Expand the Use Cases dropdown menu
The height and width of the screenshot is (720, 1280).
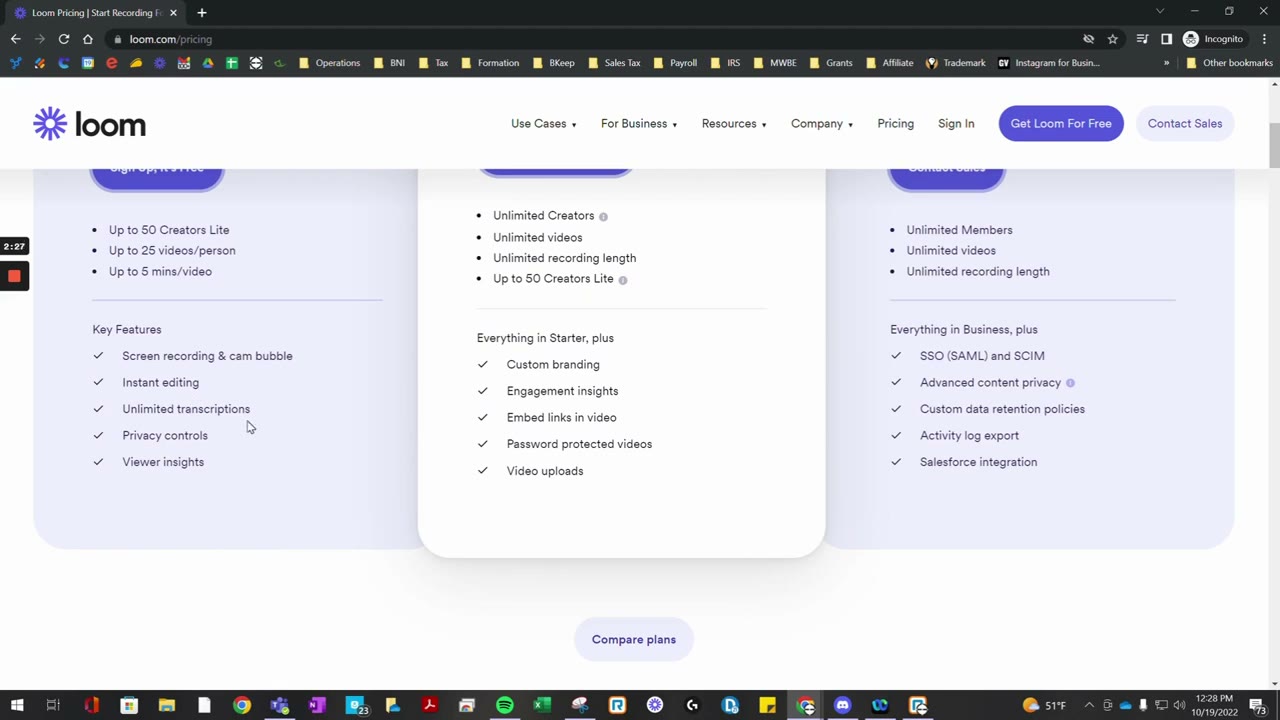click(x=543, y=124)
